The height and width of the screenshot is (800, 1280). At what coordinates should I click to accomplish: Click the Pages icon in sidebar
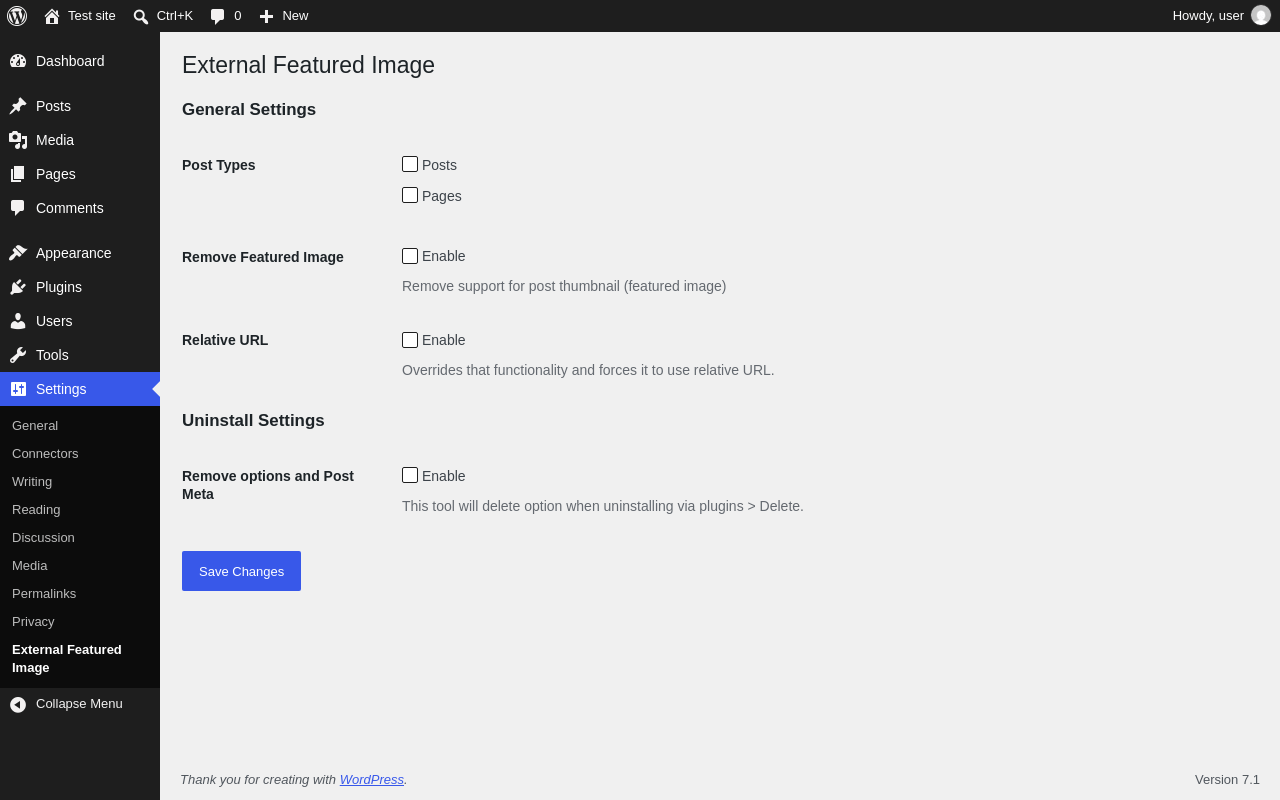tap(18, 174)
